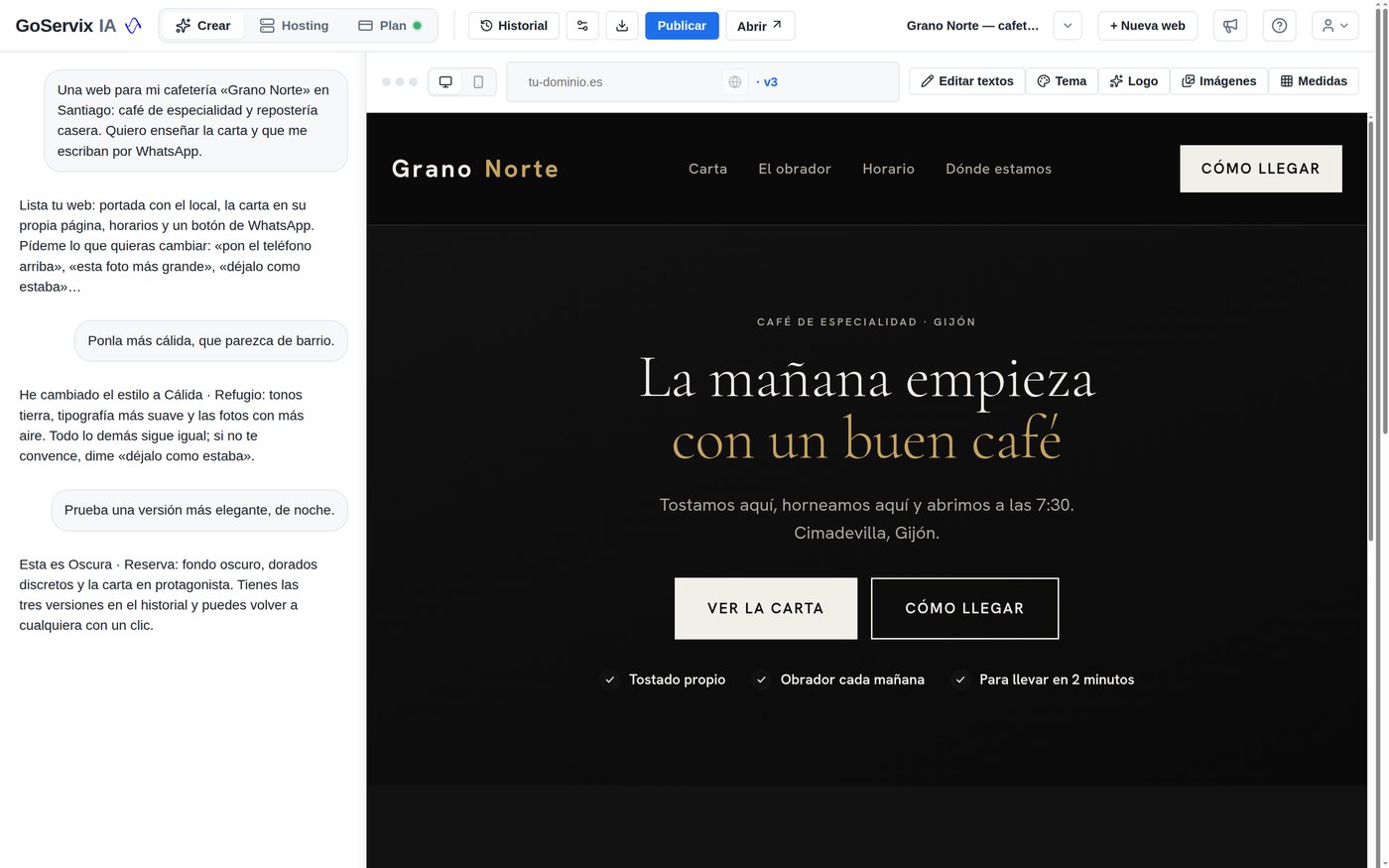
Task: Click the check icon beside Tostado propio
Action: [x=610, y=680]
